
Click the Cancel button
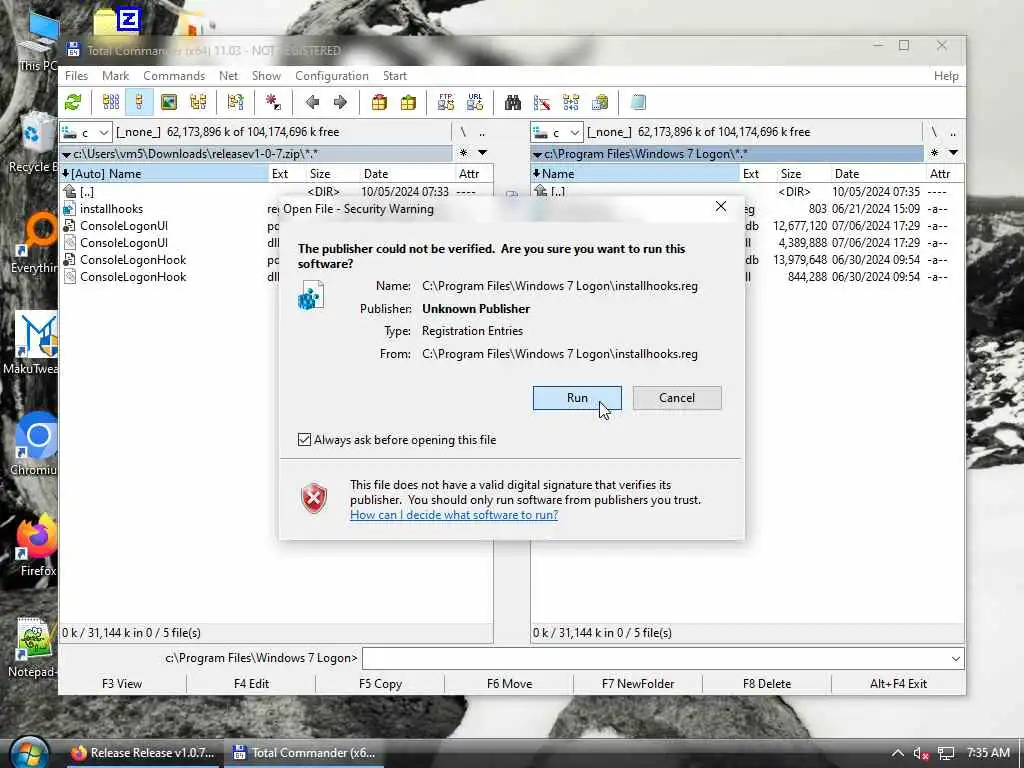click(677, 398)
